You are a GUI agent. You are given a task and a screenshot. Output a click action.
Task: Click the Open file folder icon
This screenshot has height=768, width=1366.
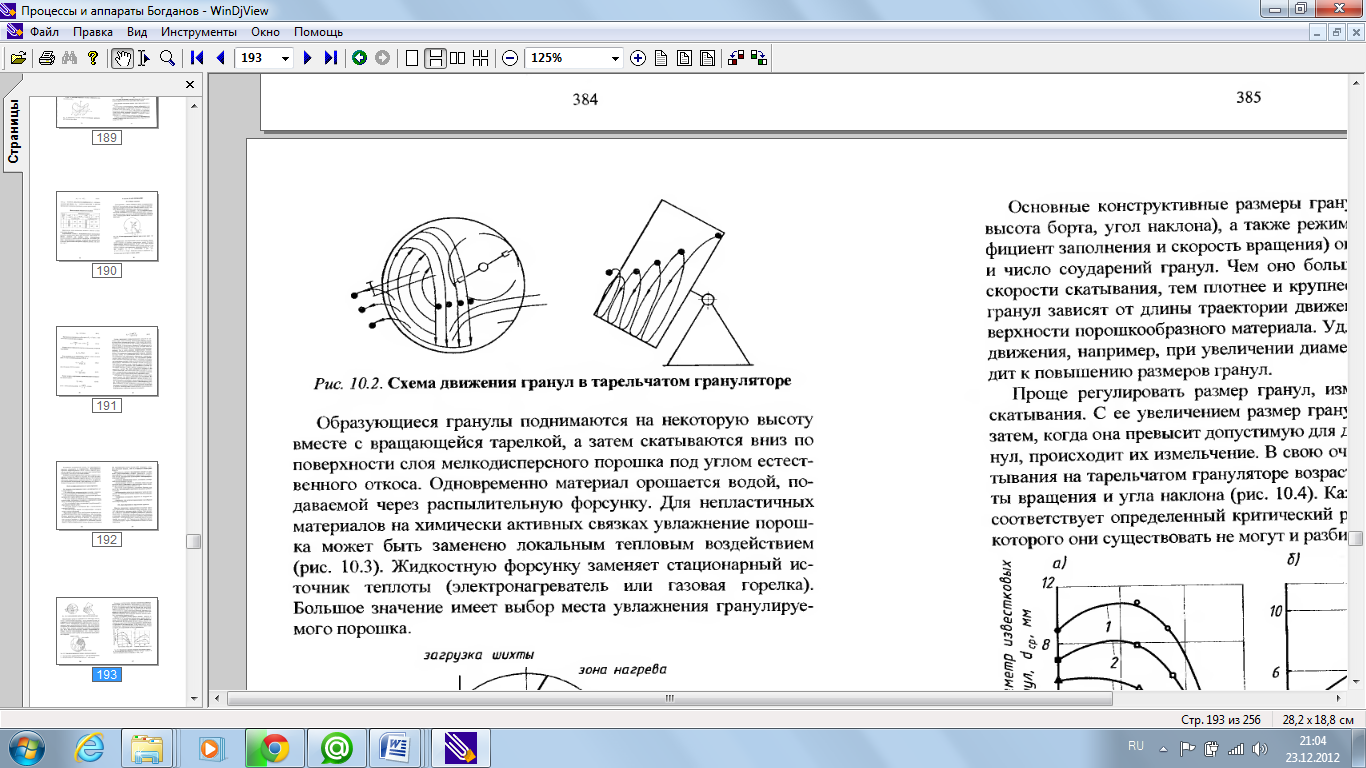point(18,58)
